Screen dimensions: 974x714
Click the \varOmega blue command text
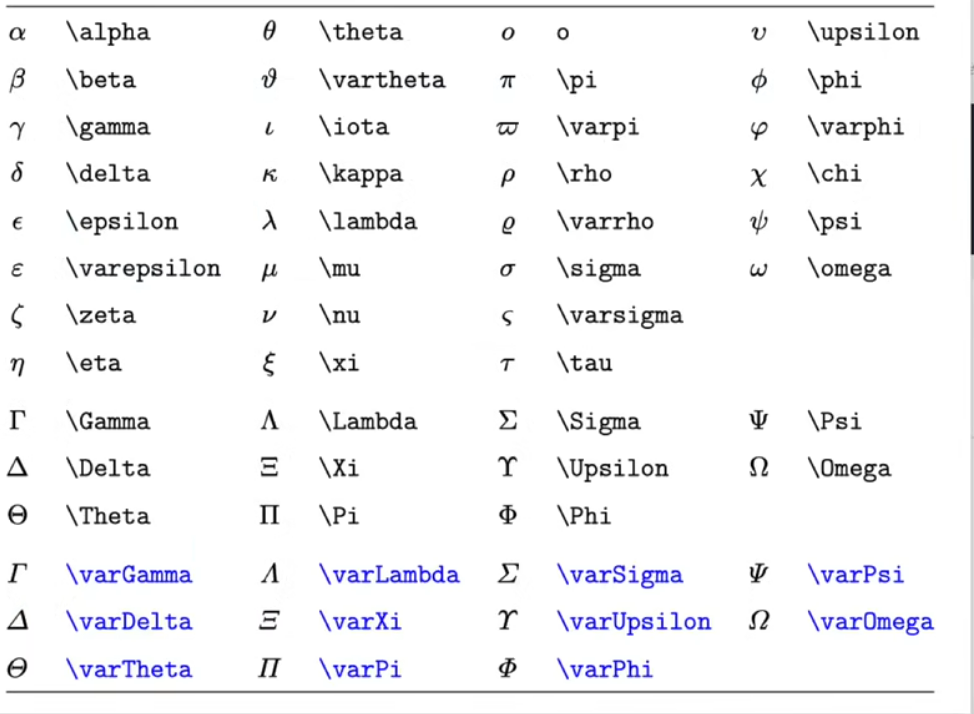[870, 622]
